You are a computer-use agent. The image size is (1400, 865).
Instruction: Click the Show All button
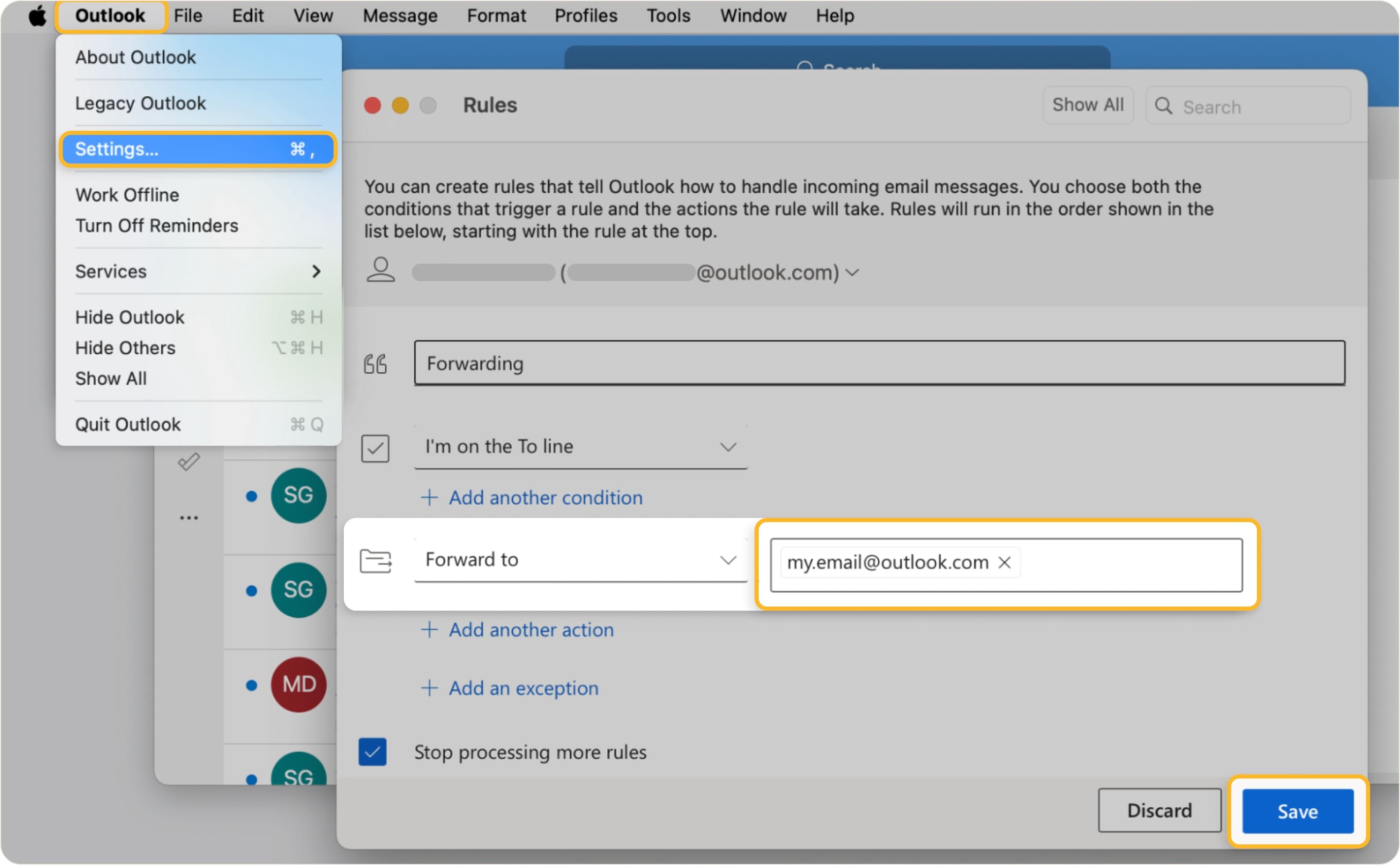[1087, 105]
